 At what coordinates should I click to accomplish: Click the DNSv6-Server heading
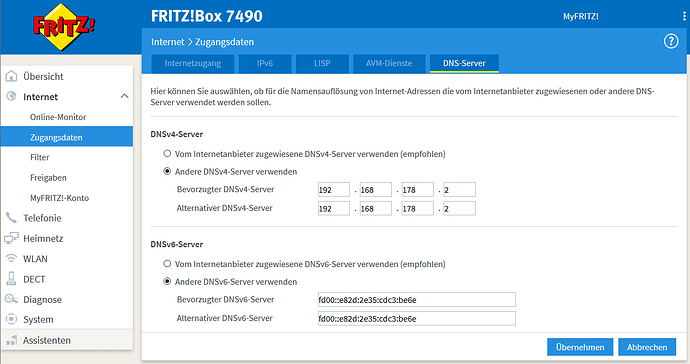pyautogui.click(x=176, y=244)
